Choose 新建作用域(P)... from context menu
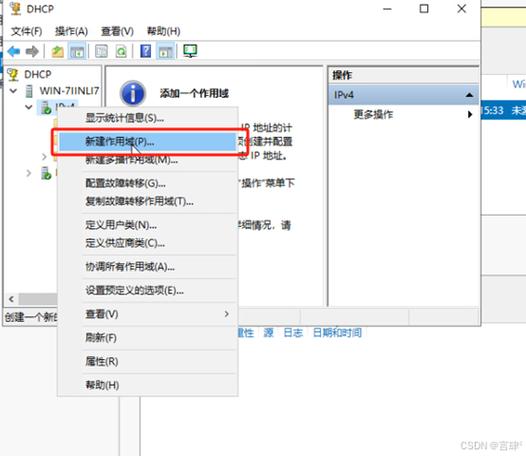Screen dimensions: 526x456 click(x=148, y=142)
